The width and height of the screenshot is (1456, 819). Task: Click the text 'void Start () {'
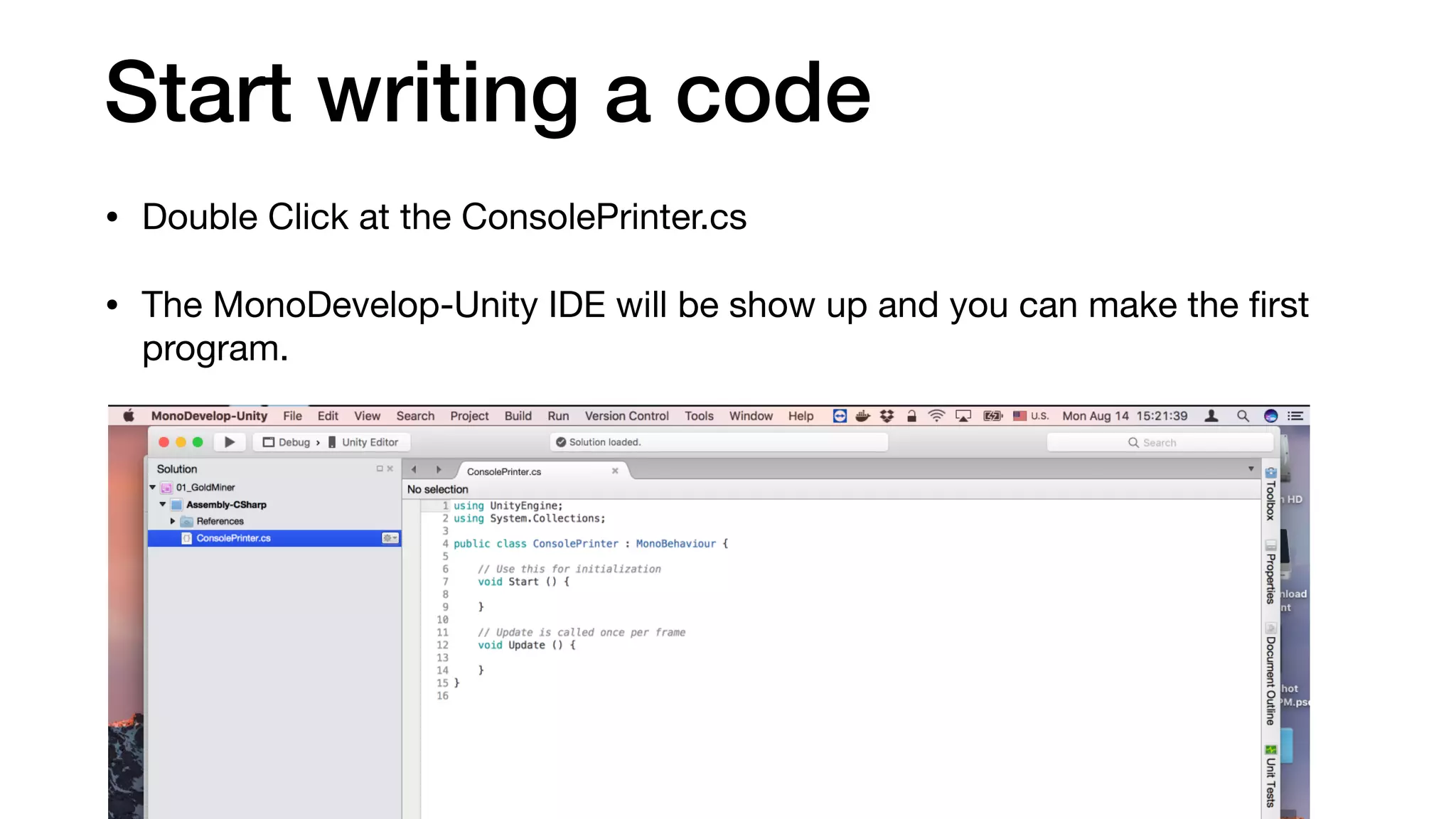[x=523, y=582]
